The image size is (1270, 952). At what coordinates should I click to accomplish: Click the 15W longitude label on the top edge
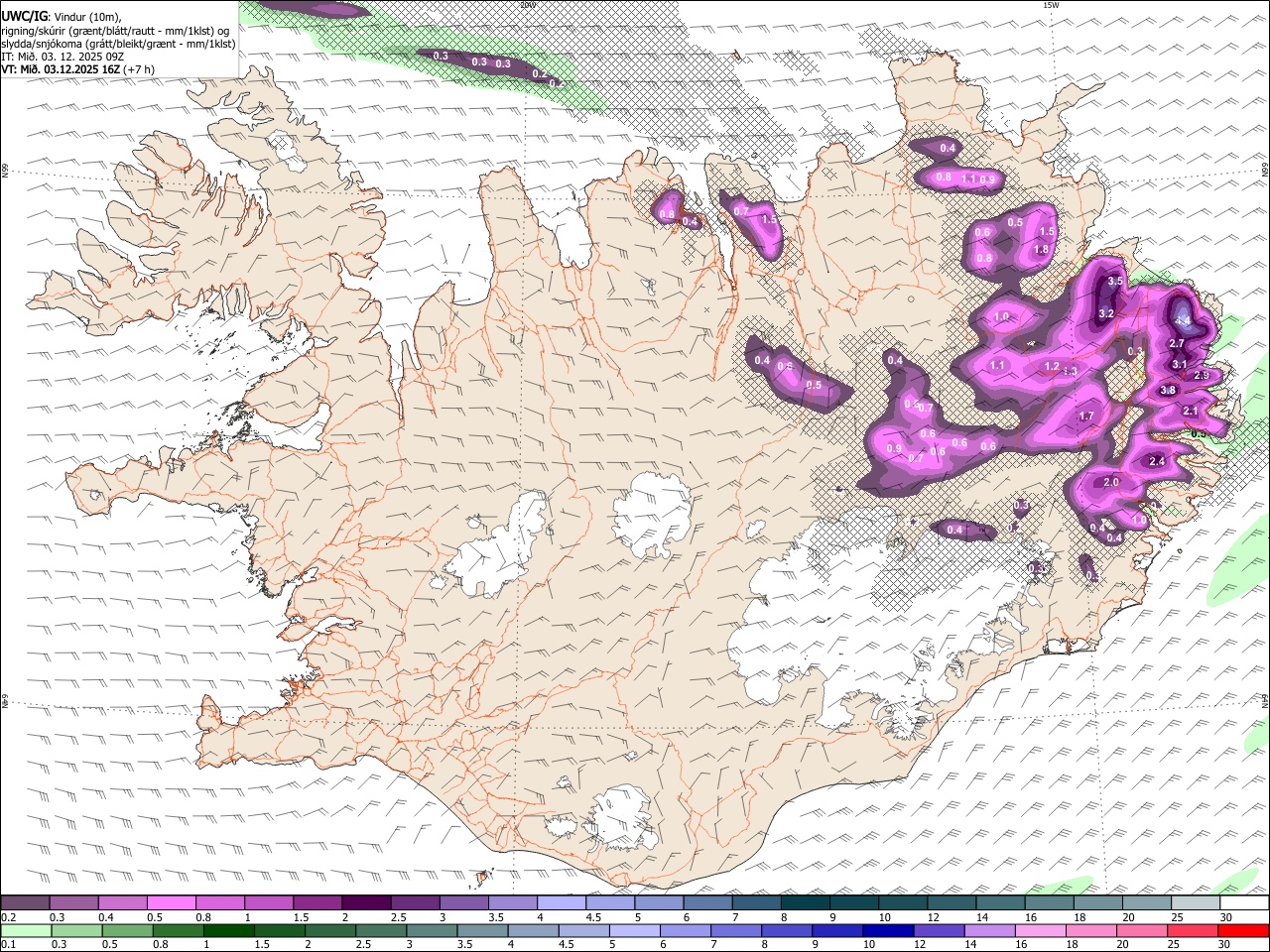coord(1051,5)
